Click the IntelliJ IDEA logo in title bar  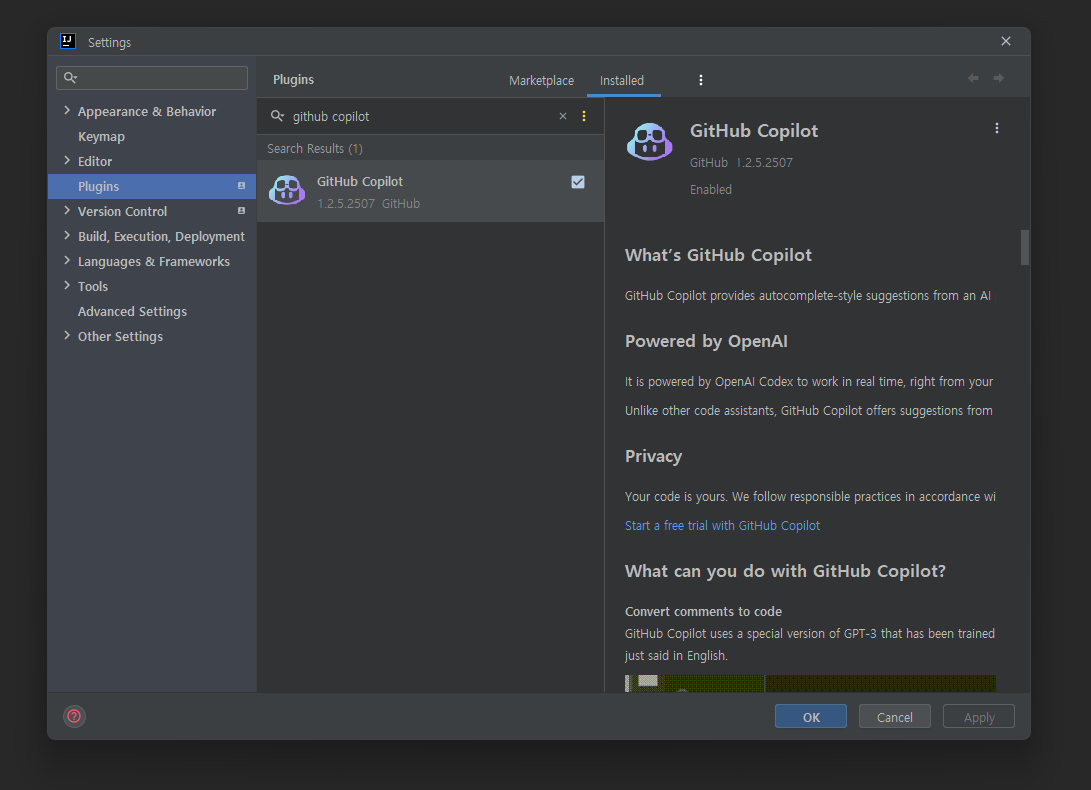point(67,41)
